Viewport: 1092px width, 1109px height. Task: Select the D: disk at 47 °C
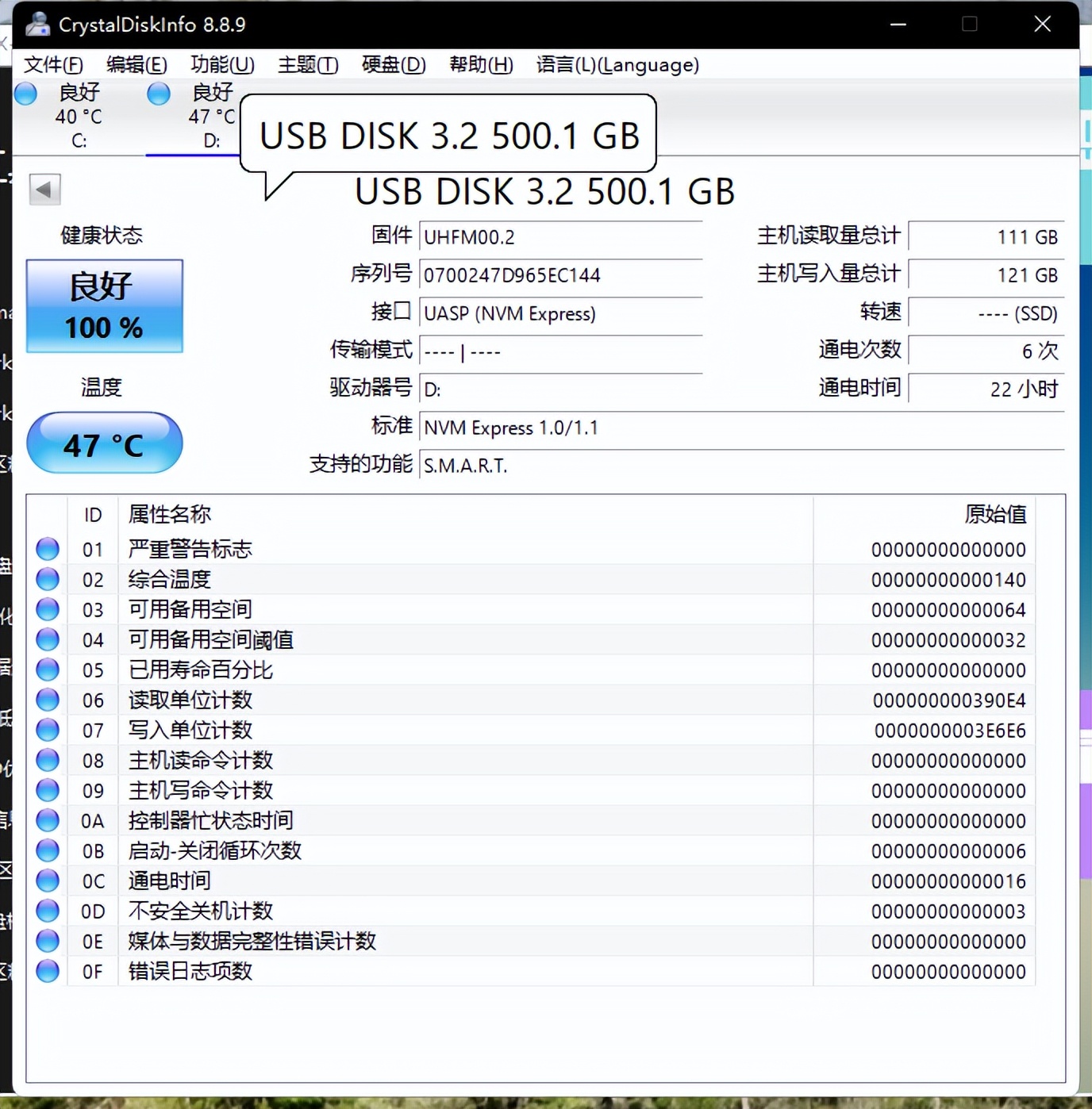click(x=212, y=116)
